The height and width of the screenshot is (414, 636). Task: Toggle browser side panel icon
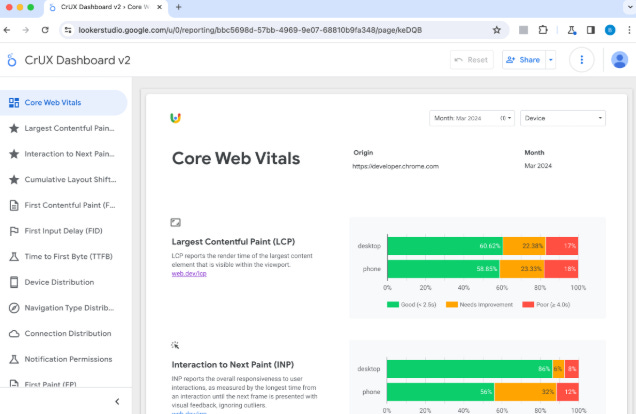(591, 30)
